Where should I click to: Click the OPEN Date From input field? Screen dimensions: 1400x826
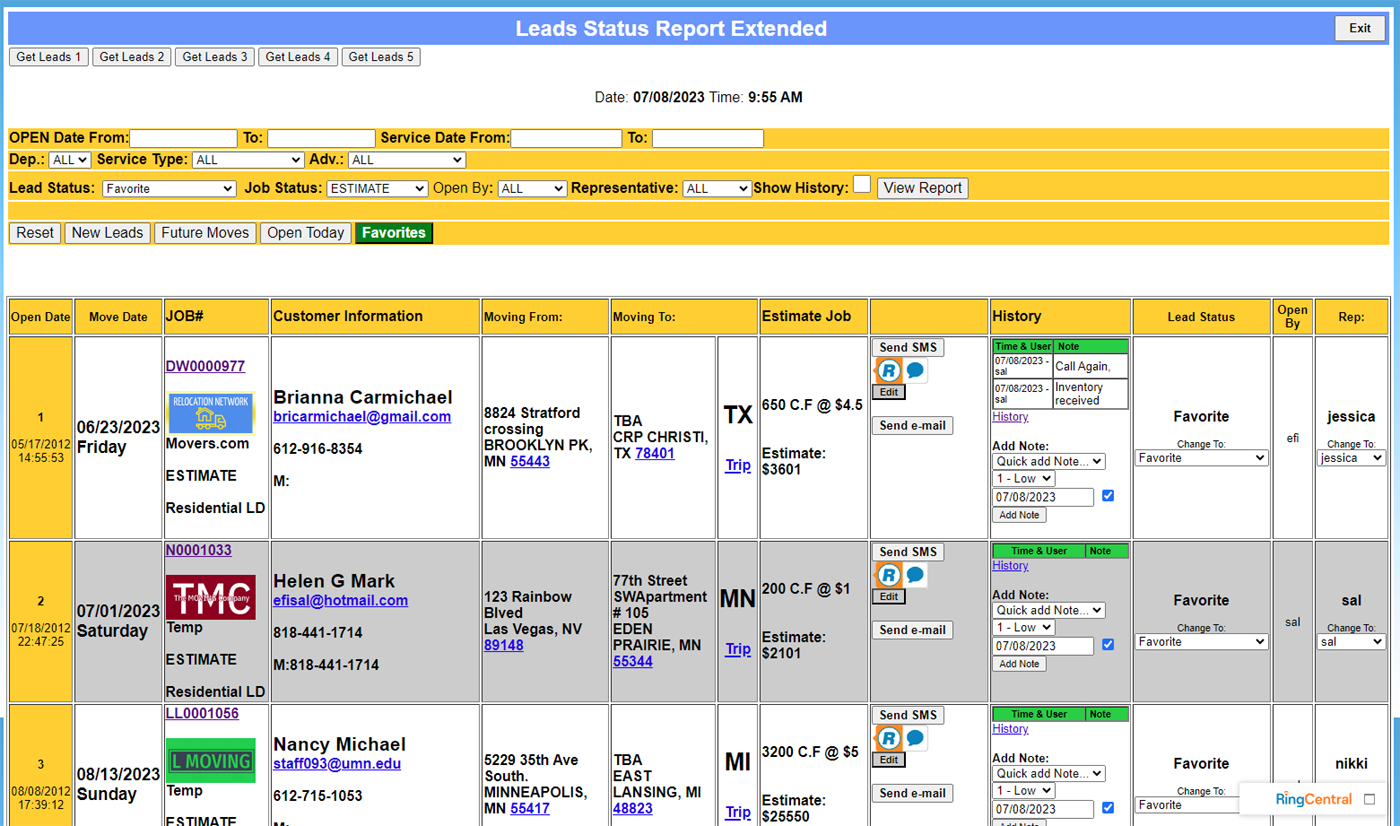[183, 138]
